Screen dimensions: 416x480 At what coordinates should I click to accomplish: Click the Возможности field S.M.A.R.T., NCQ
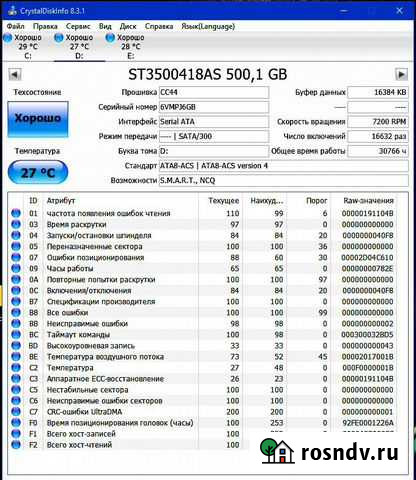[x=284, y=180]
